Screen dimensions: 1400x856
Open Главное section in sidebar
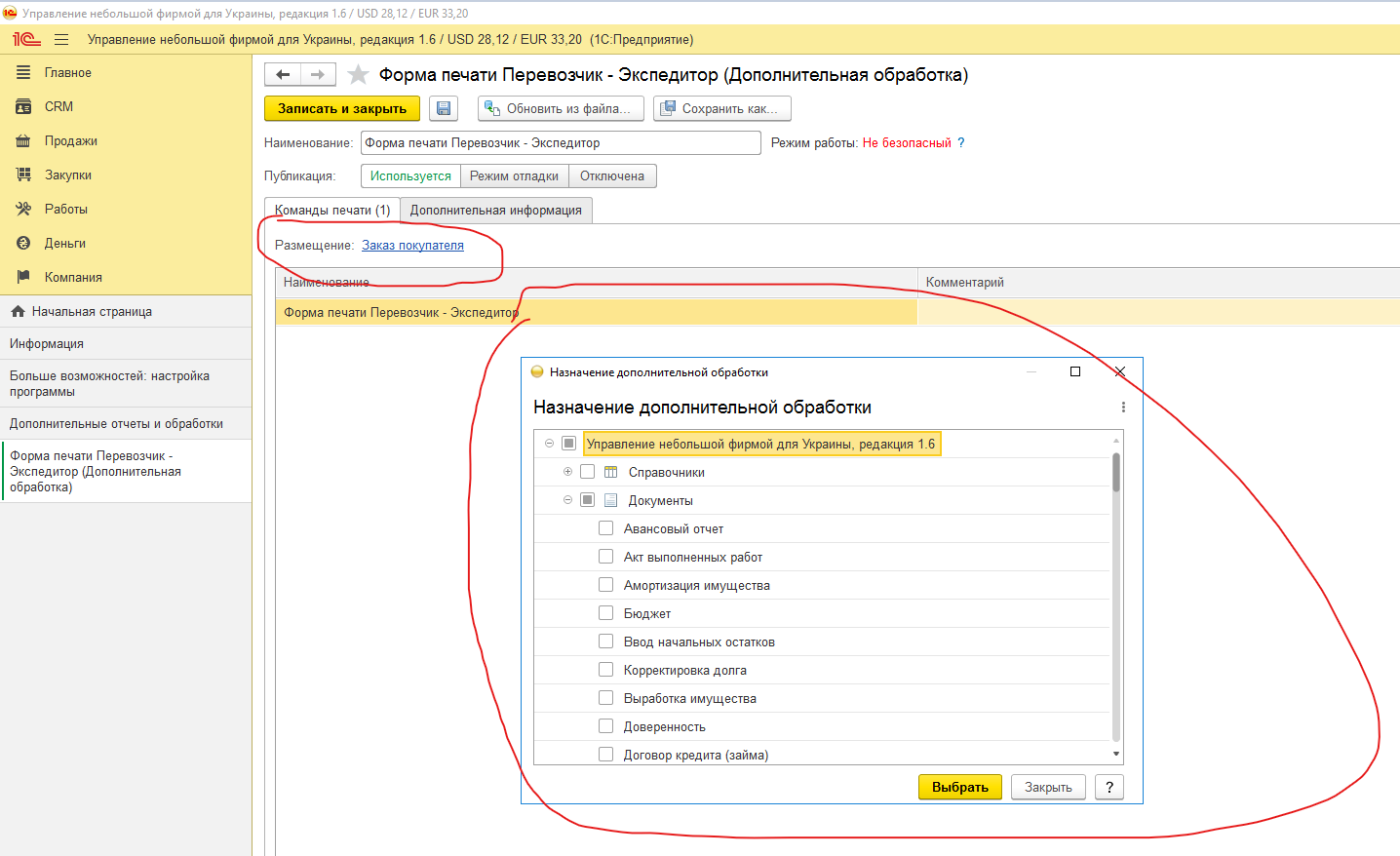[67, 72]
